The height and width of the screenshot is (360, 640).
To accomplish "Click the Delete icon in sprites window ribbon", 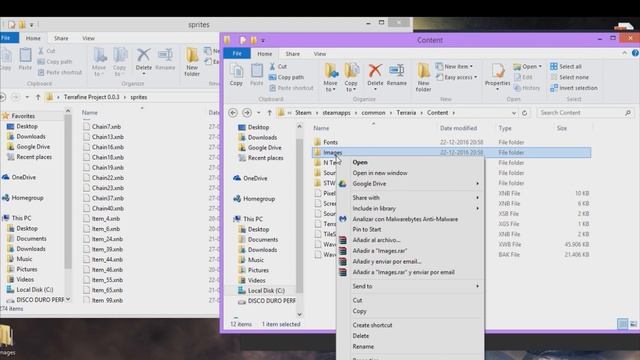I will 143,55.
